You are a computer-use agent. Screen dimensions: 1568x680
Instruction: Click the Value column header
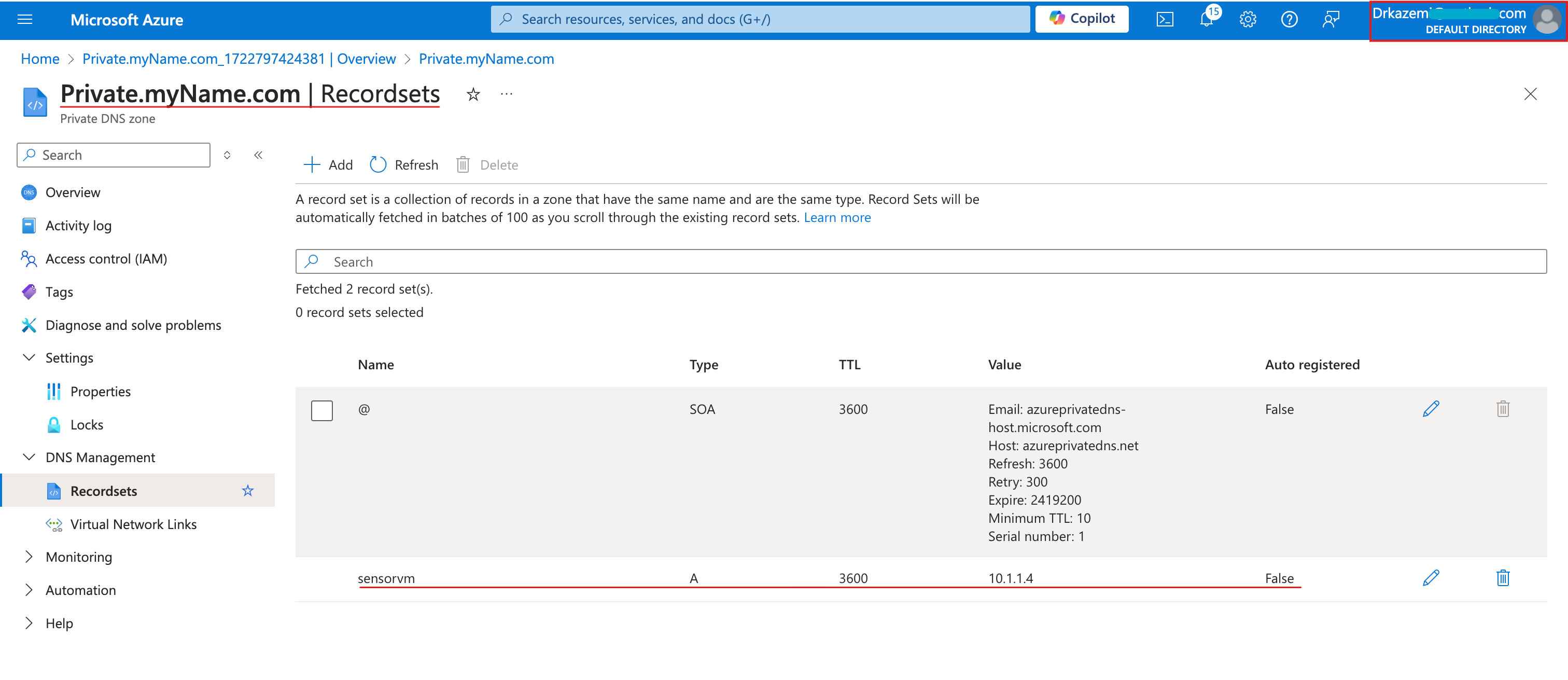pos(1004,365)
